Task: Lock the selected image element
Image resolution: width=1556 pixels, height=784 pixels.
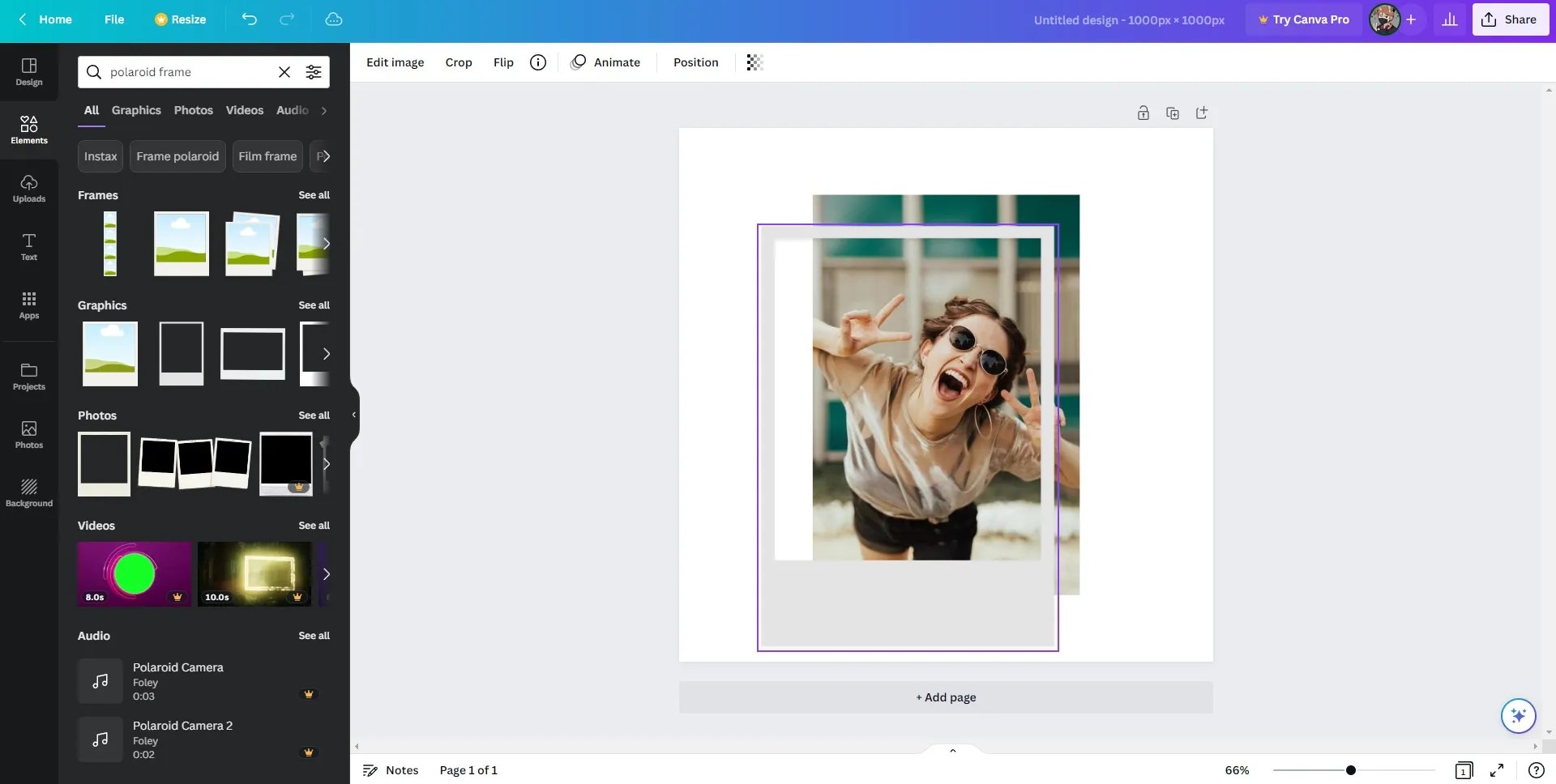Action: 1143,113
